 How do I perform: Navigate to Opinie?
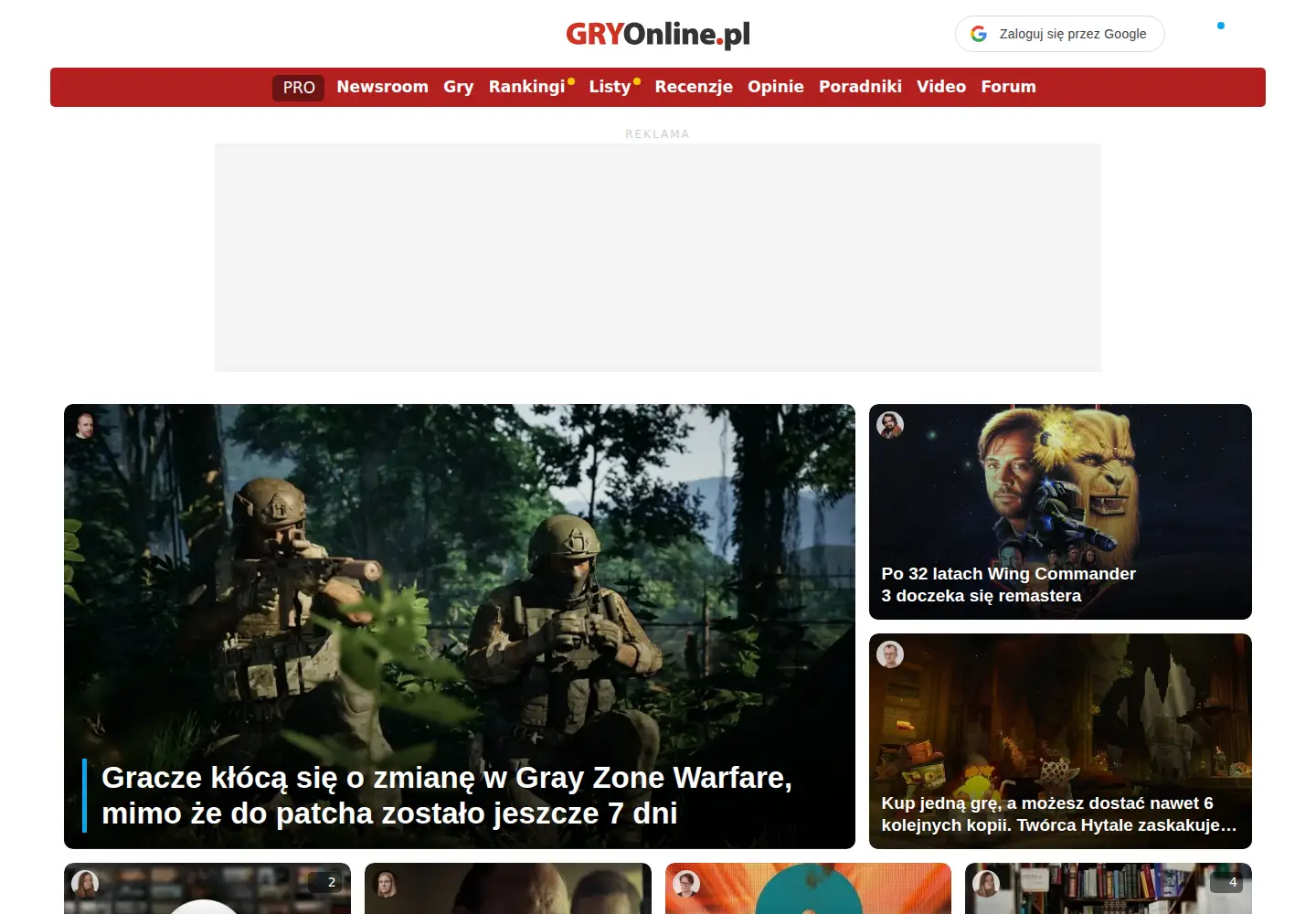pos(776,87)
